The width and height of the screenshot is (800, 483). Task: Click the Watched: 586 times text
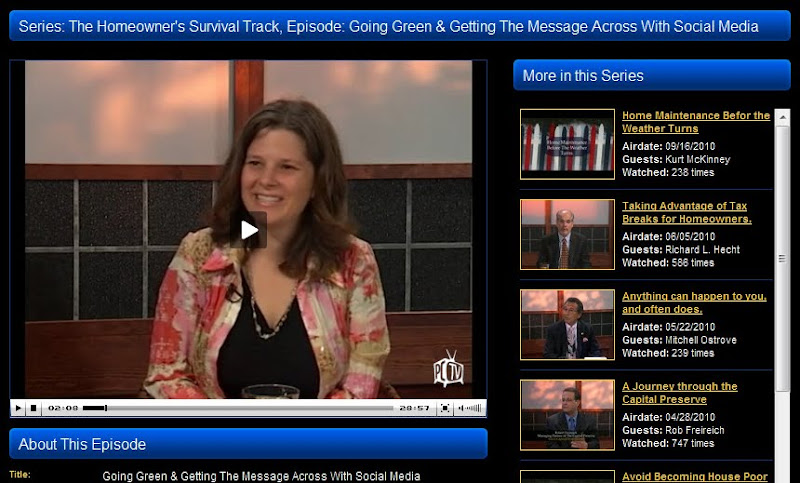668,263
